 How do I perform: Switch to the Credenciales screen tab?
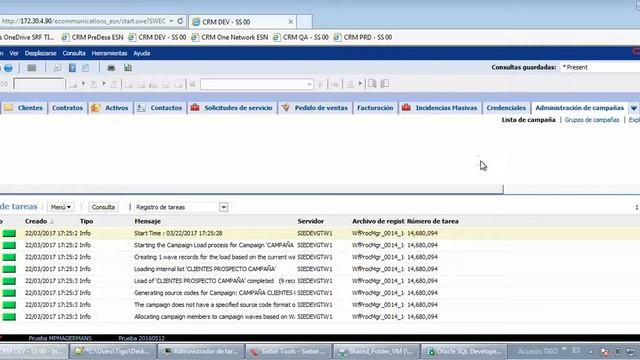coord(506,108)
